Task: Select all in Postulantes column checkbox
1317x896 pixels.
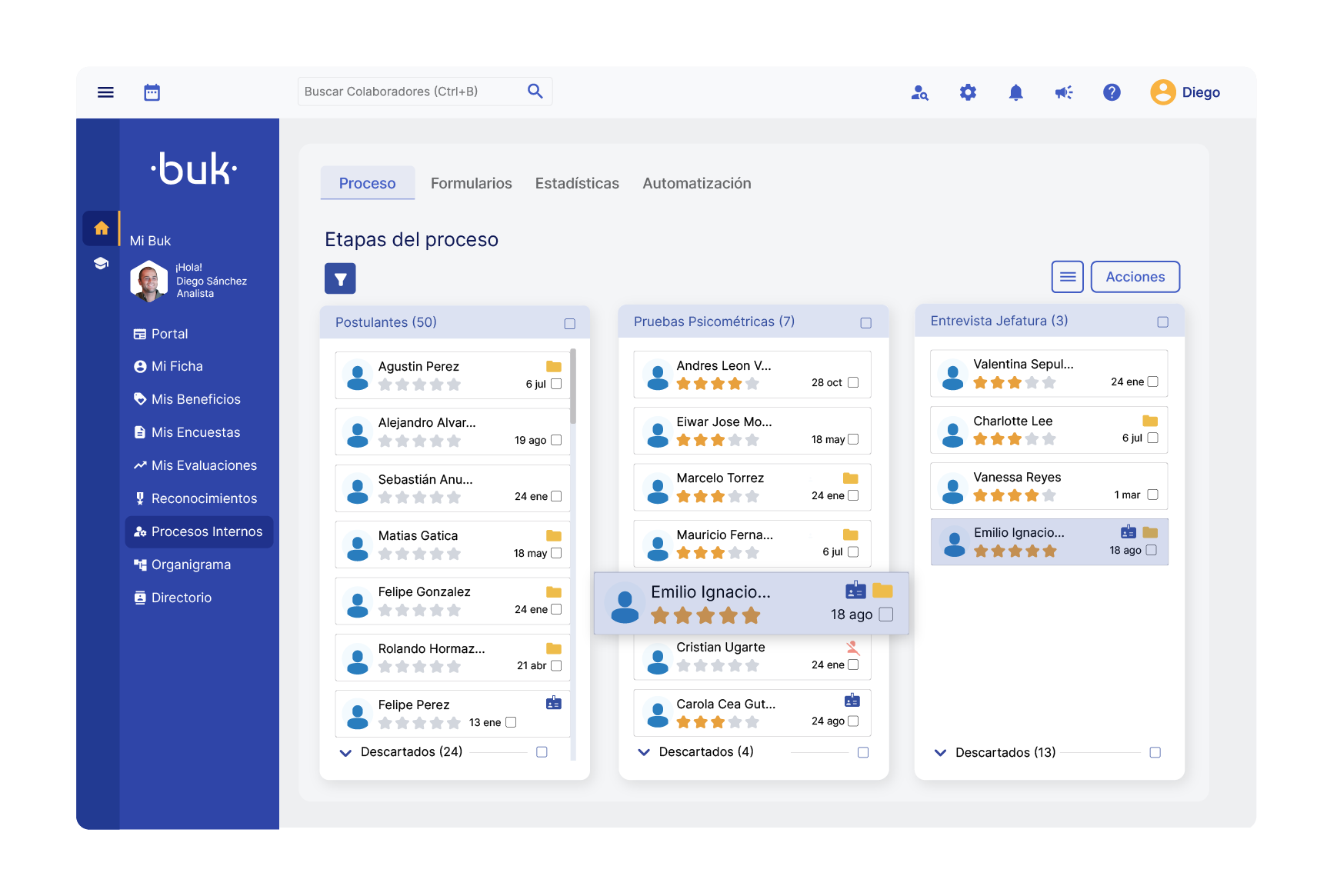Action: point(569,324)
